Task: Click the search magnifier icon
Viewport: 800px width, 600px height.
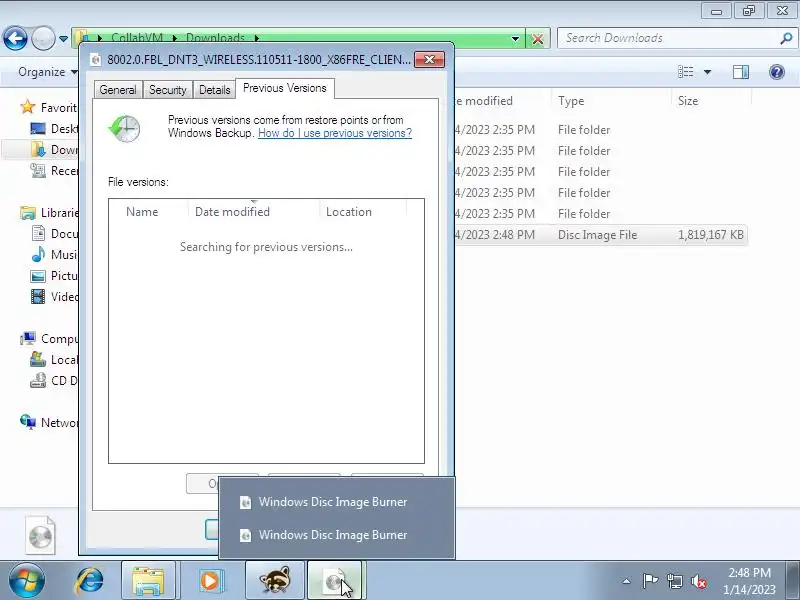Action: (786, 38)
